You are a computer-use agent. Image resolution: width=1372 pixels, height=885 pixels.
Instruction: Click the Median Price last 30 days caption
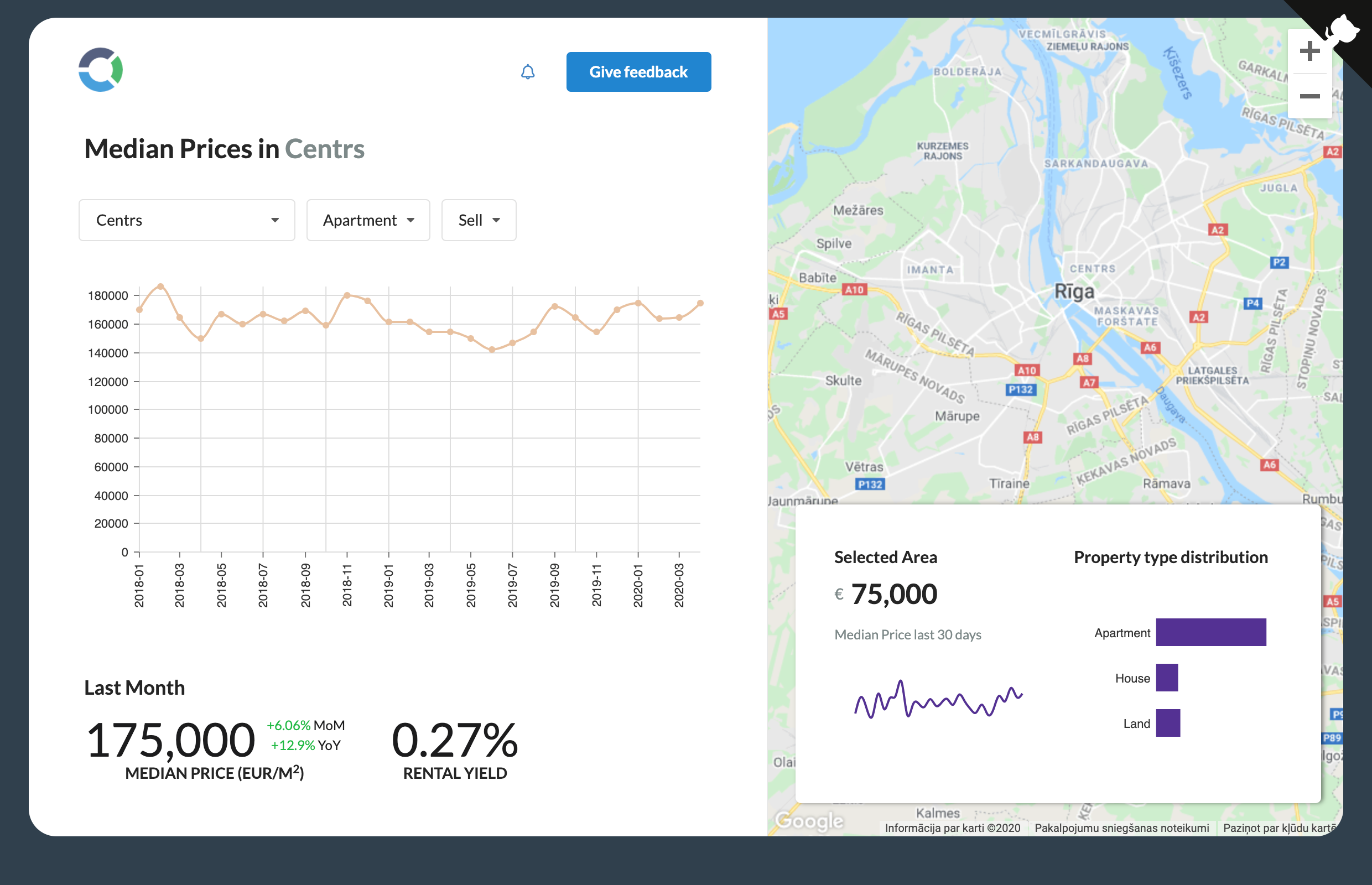coord(908,634)
